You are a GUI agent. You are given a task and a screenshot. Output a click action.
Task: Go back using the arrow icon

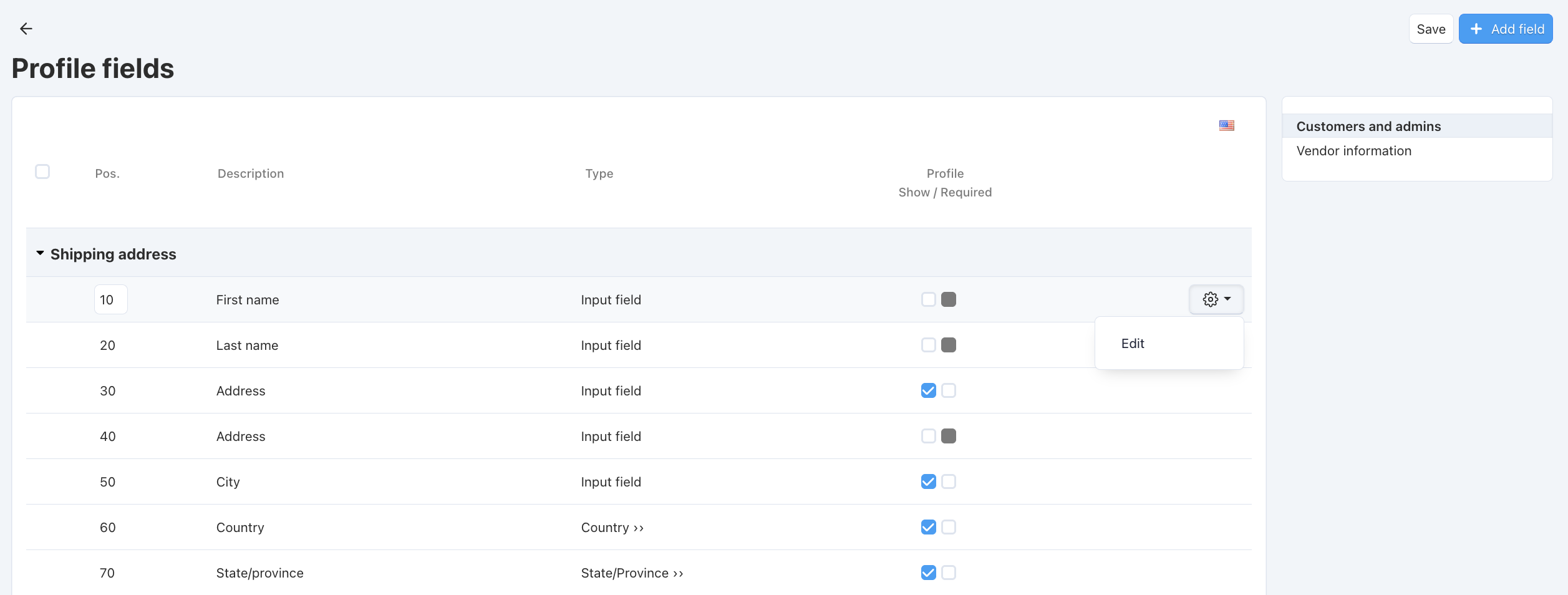pyautogui.click(x=26, y=29)
